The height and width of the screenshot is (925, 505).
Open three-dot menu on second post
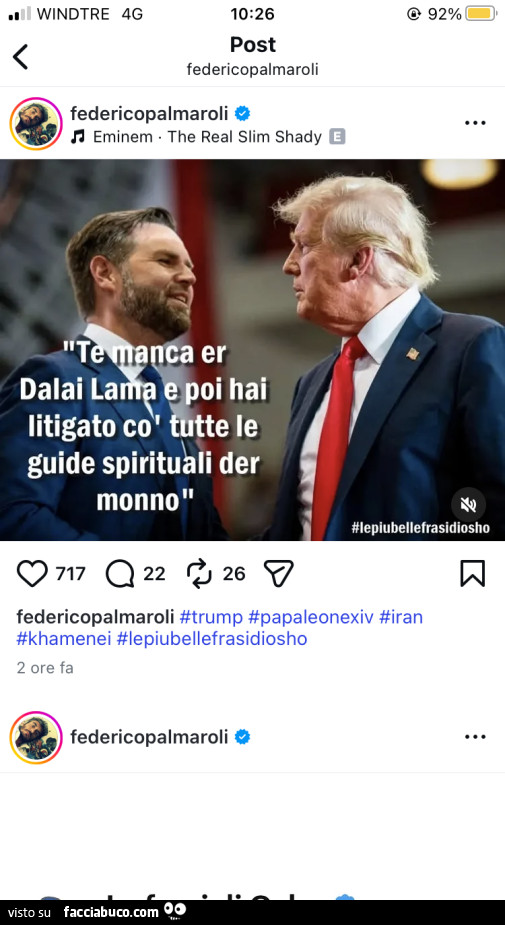tap(475, 737)
